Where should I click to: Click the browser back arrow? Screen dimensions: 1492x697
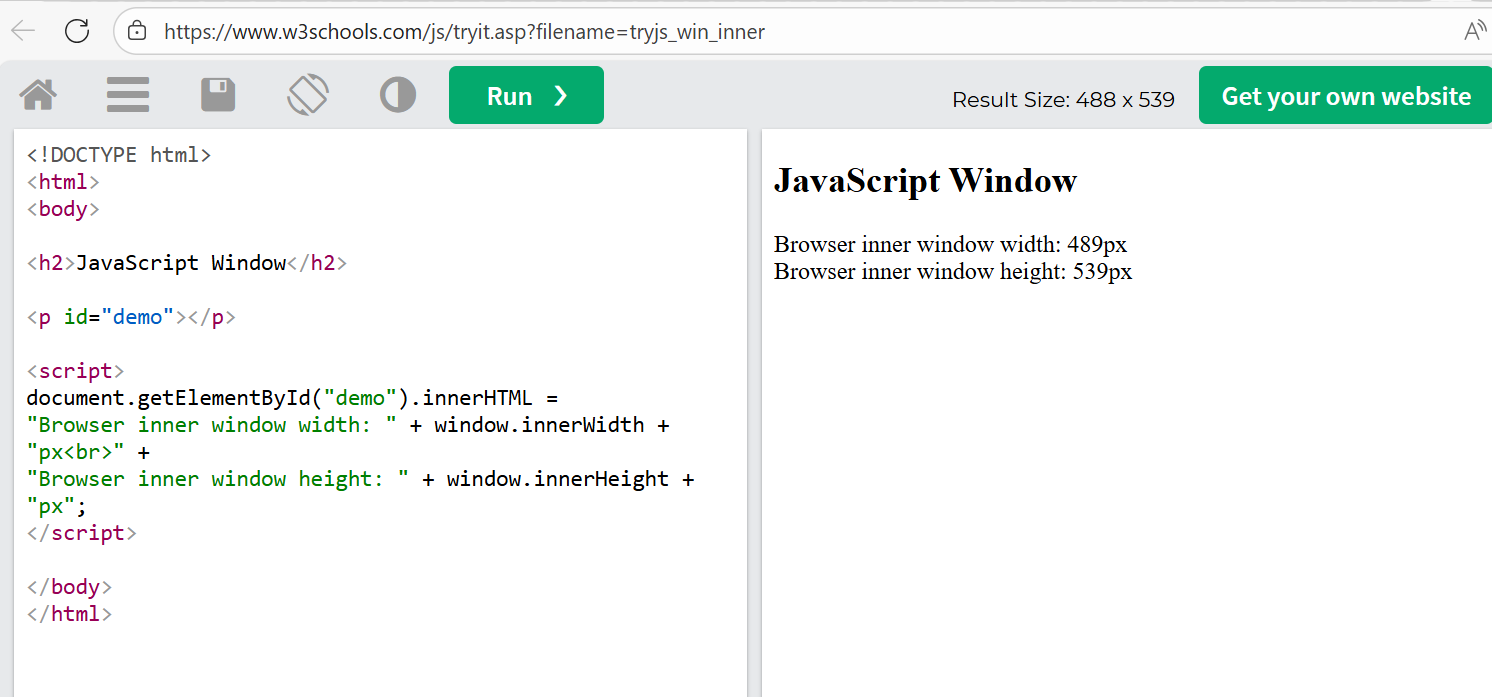23,31
